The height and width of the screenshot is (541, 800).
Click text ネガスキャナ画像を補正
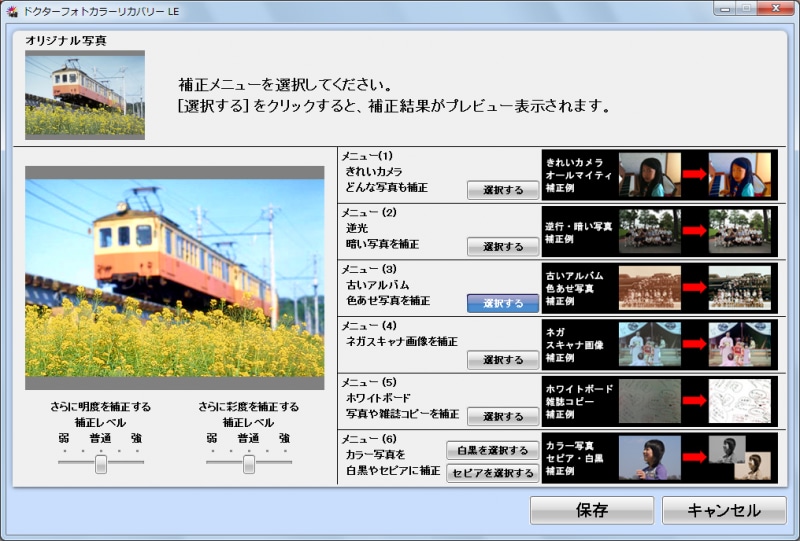(x=402, y=341)
